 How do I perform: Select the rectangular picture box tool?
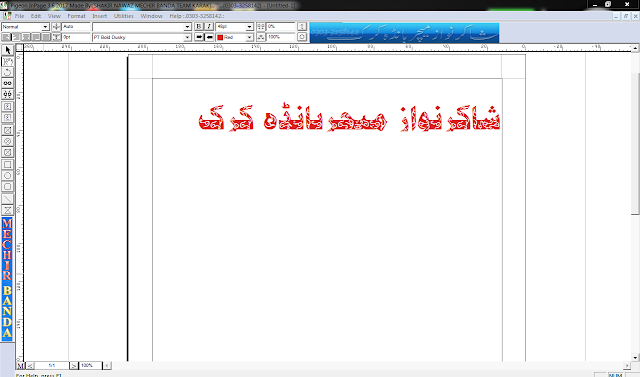7,130
